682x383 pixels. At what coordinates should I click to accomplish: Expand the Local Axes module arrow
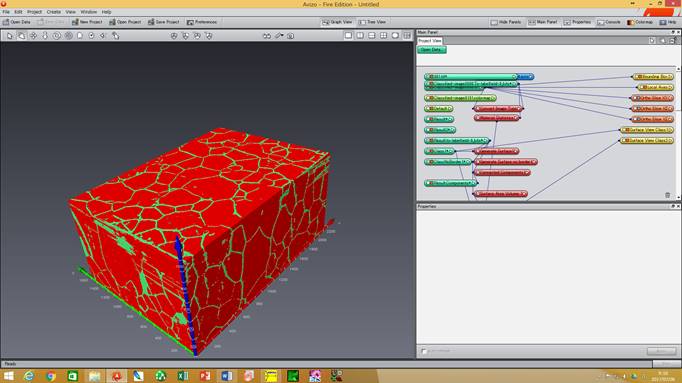pos(670,87)
